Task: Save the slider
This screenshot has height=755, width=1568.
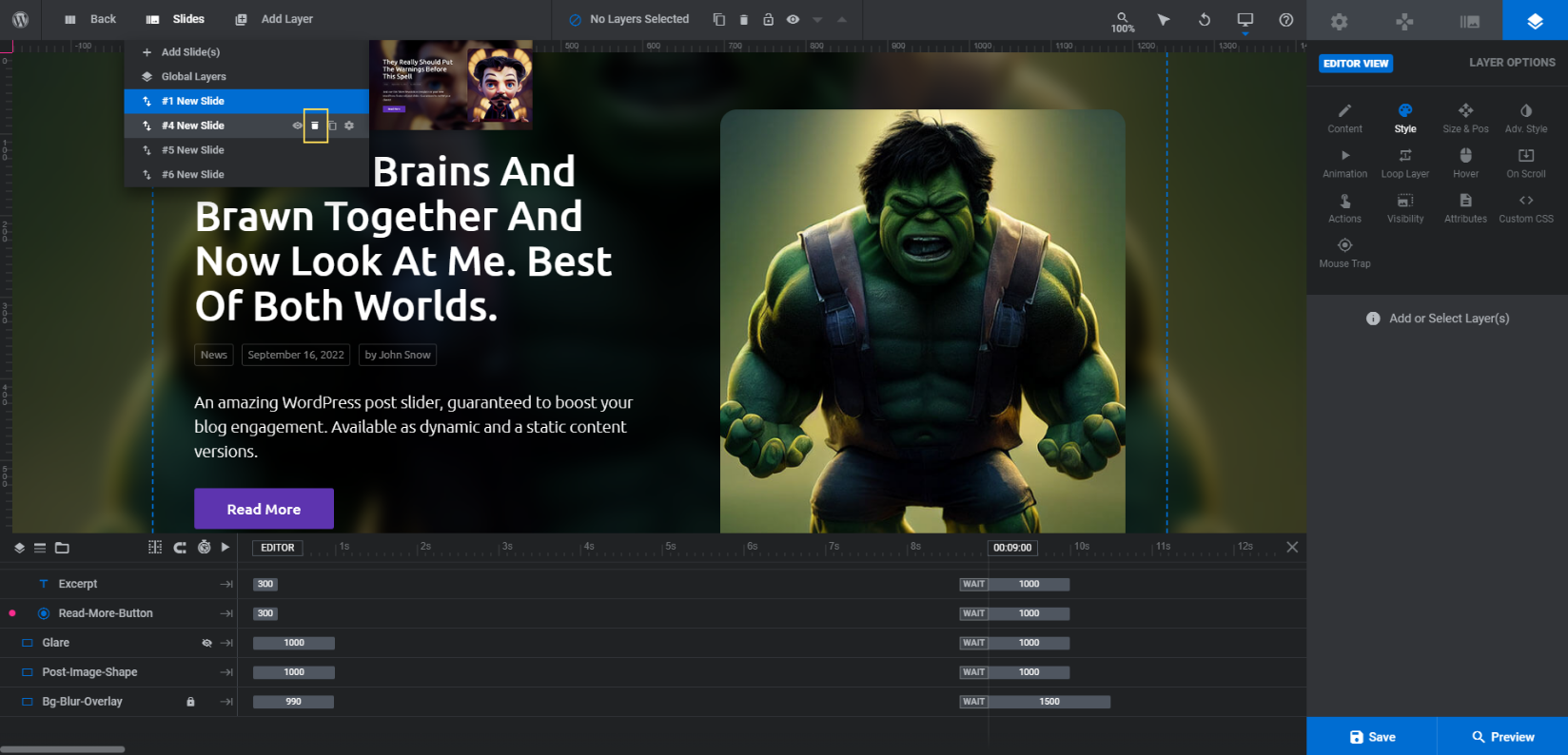Action: pos(1372,737)
